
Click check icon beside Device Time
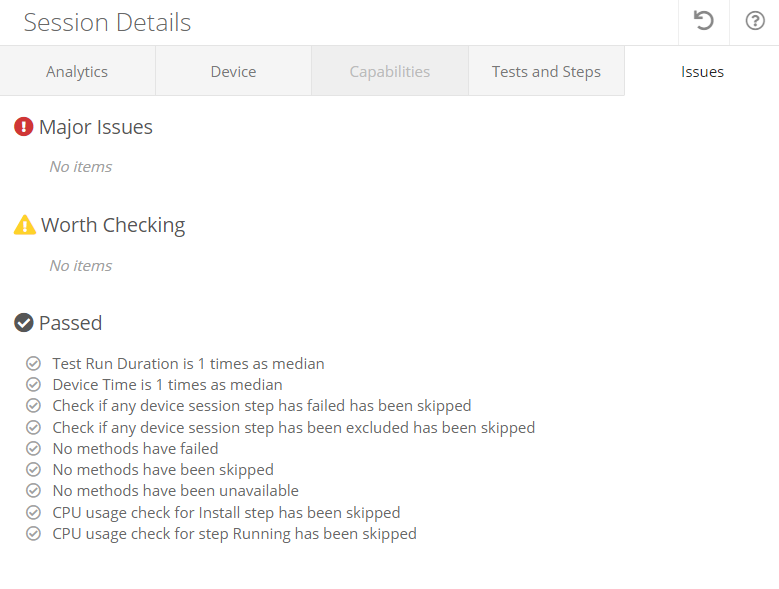click(x=34, y=385)
